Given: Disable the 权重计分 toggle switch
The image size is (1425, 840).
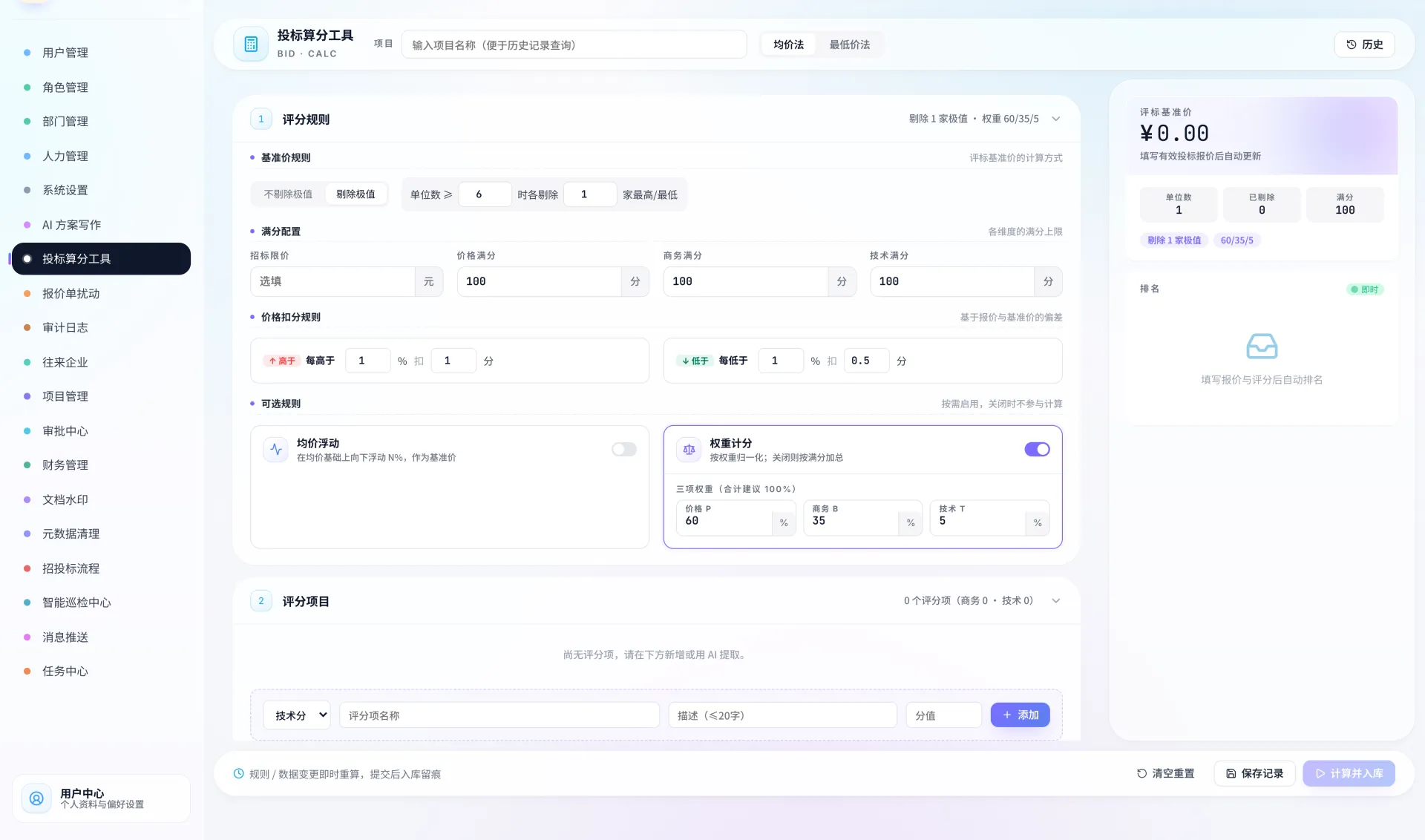Looking at the screenshot, I should click(x=1037, y=449).
